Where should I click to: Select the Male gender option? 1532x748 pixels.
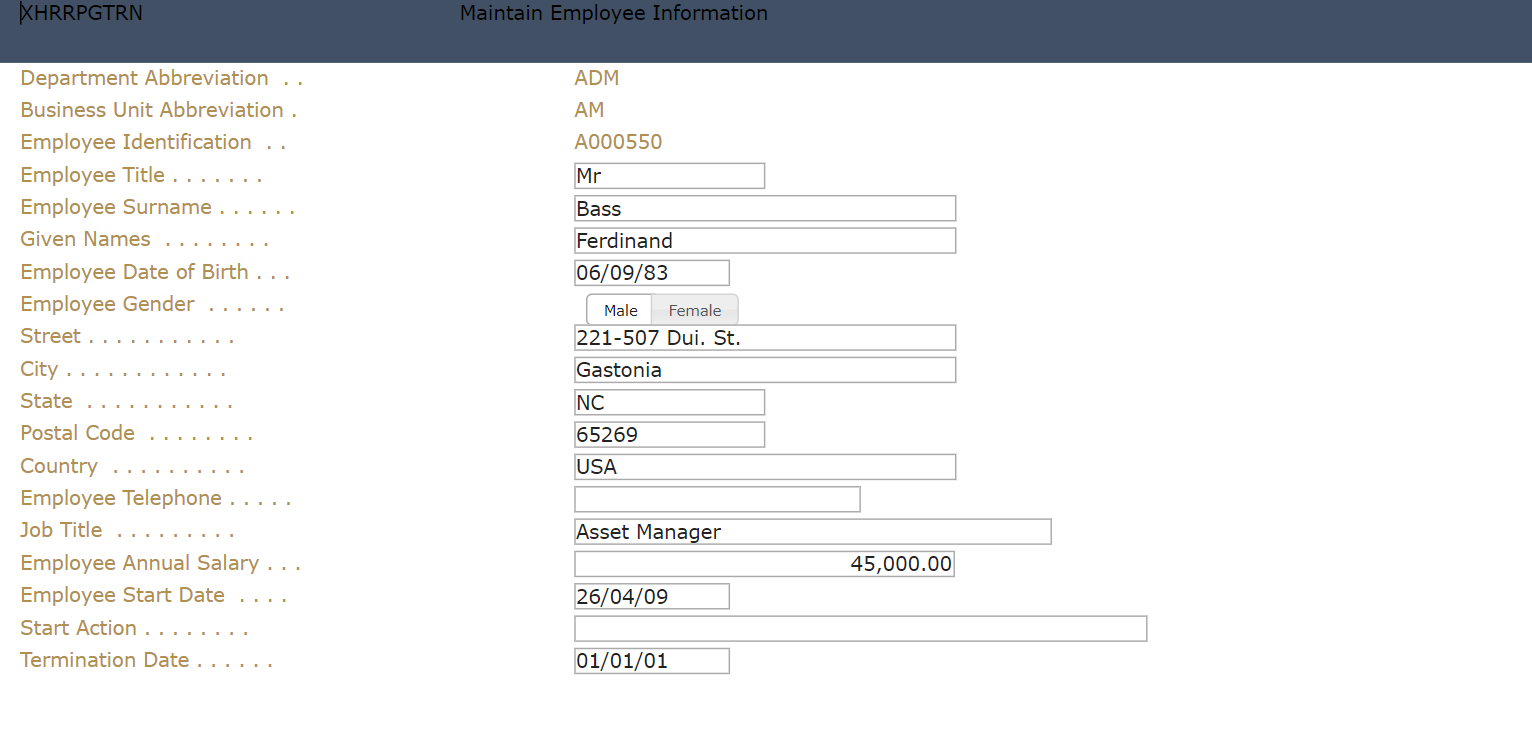620,310
